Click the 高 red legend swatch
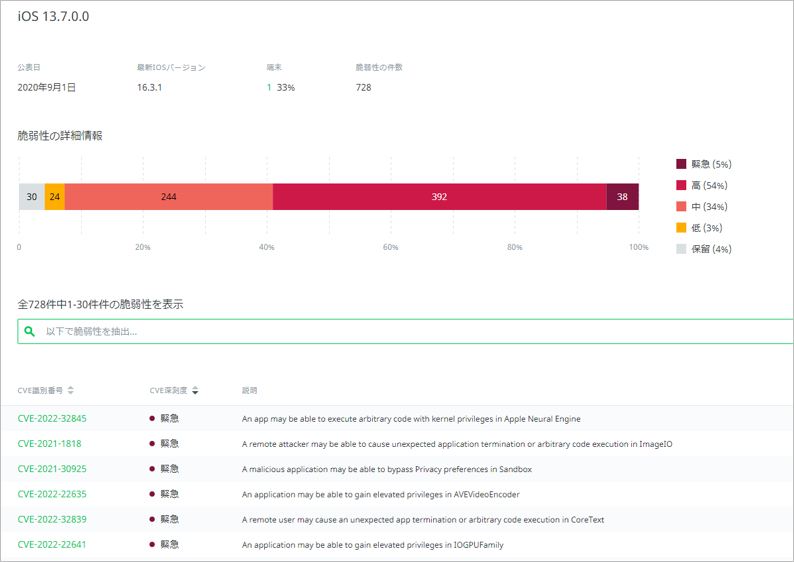Screen dimensions: 794x562 pyautogui.click(x=682, y=185)
